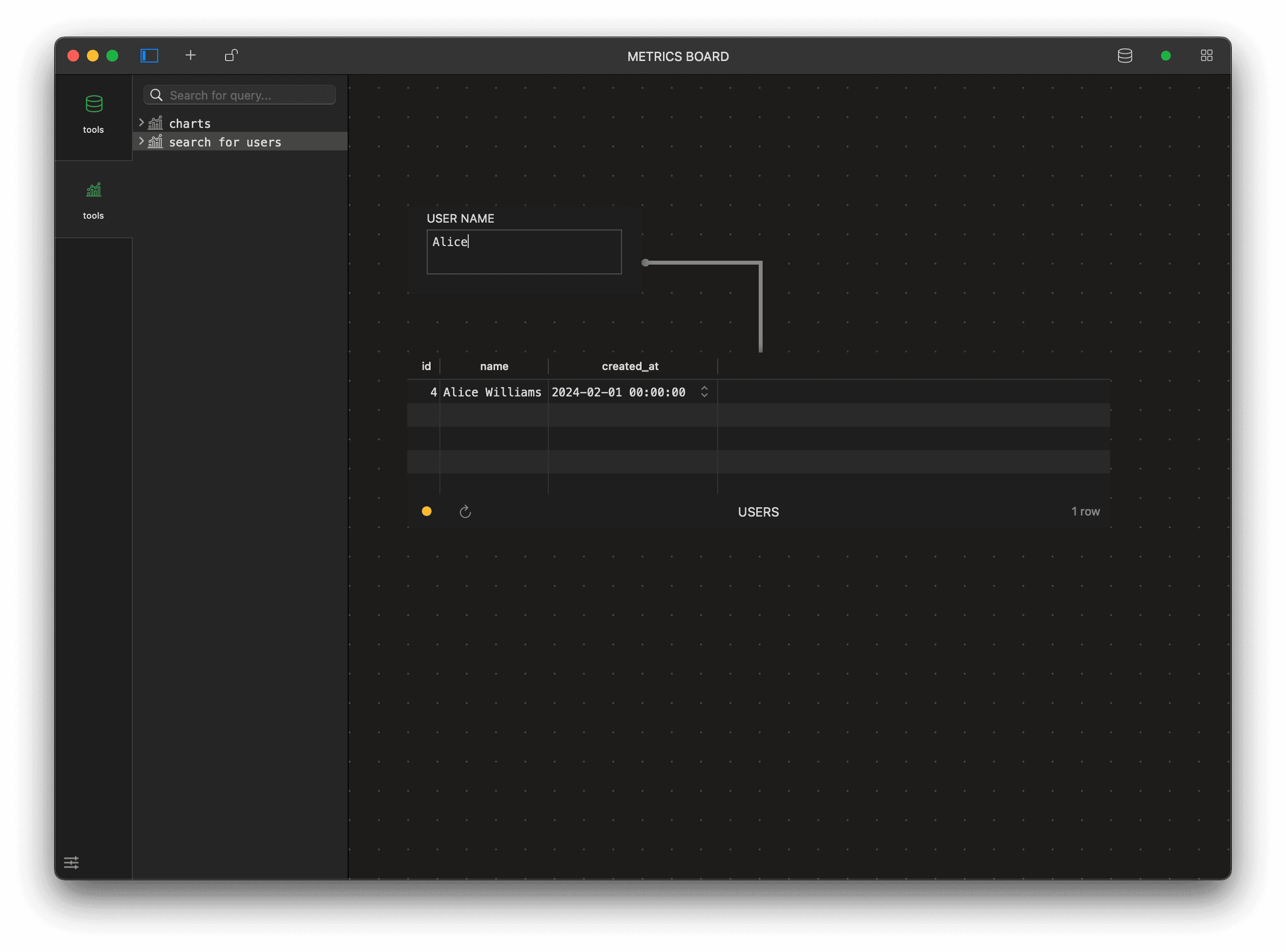The image size is (1286, 952).
Task: Click the chart icon beside search for users
Action: tap(155, 142)
